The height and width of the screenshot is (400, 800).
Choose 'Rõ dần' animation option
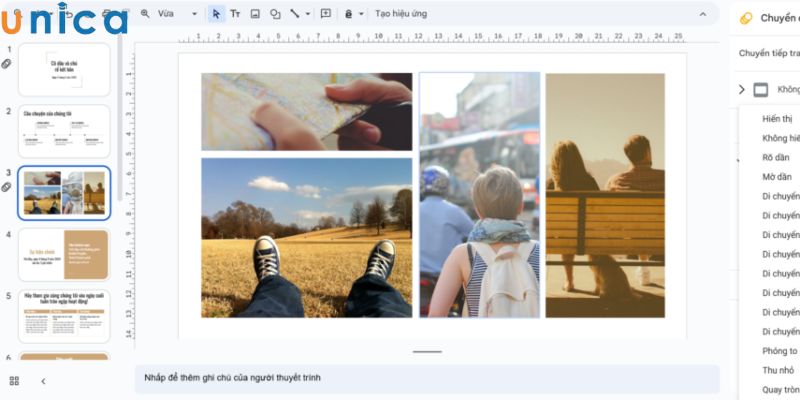coord(776,158)
